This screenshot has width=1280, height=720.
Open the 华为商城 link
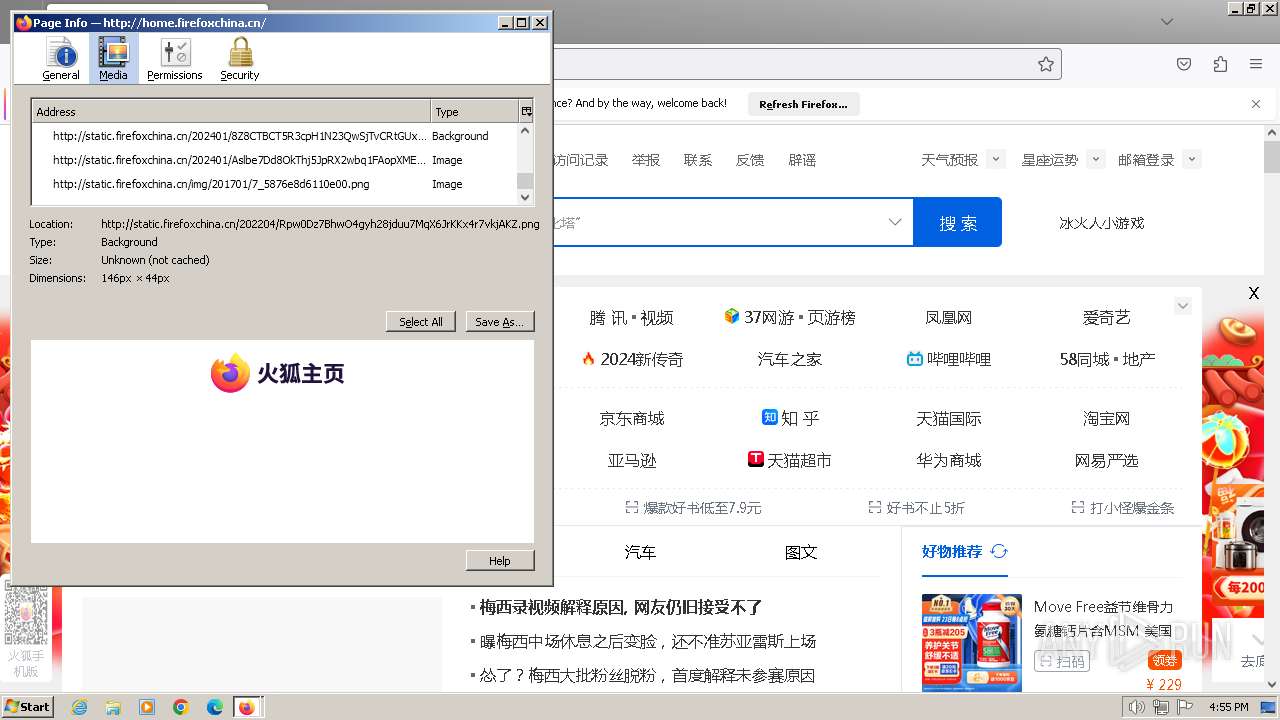tap(949, 461)
